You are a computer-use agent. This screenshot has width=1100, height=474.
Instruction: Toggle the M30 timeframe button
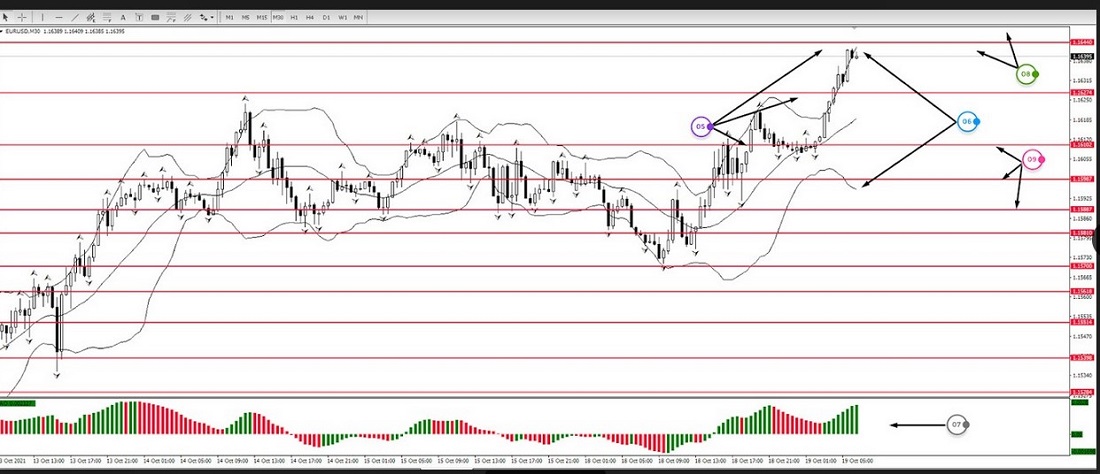[x=278, y=17]
